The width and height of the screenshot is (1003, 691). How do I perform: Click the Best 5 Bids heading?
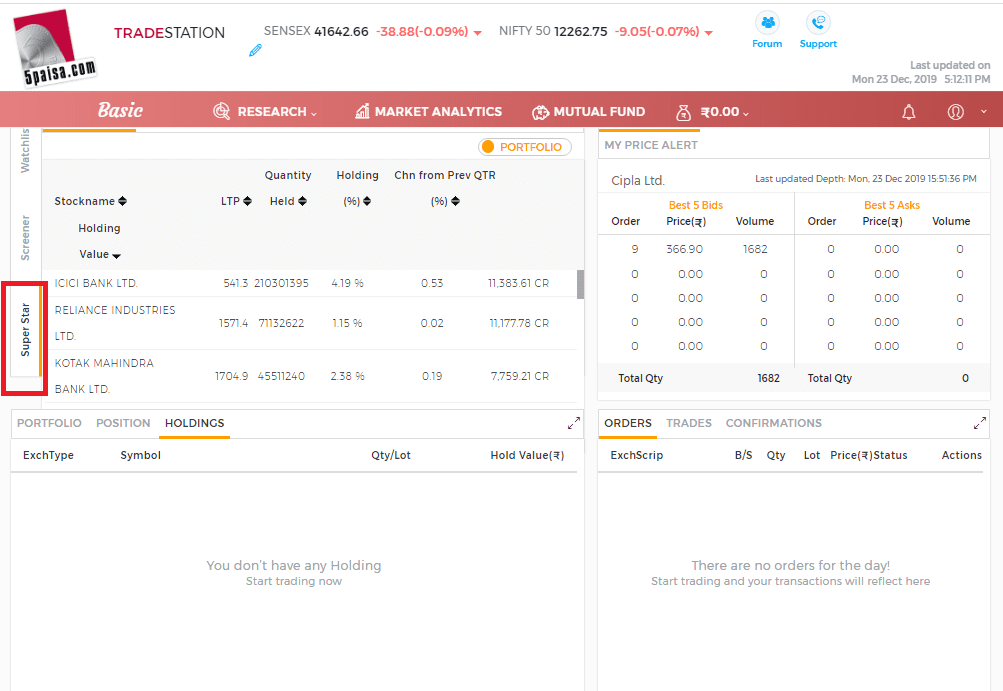click(695, 205)
